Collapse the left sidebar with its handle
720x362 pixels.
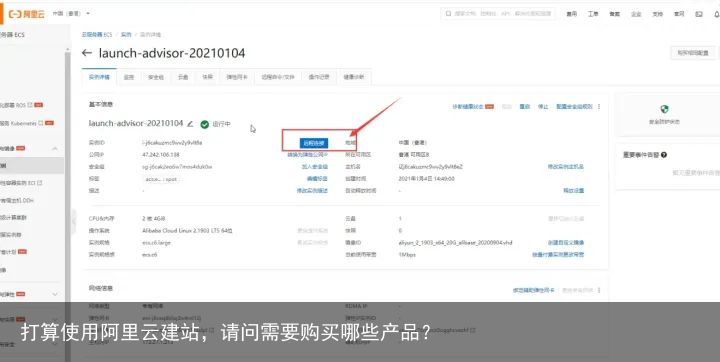coord(73,221)
